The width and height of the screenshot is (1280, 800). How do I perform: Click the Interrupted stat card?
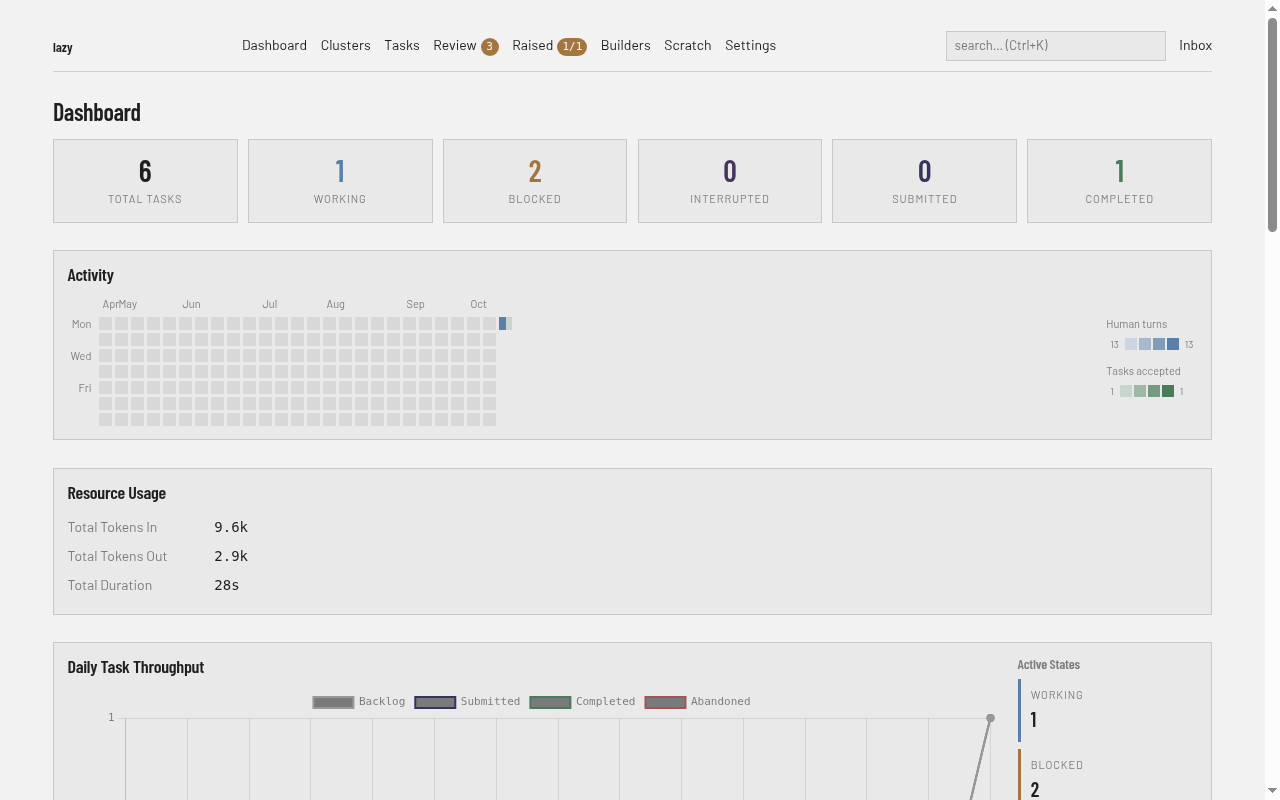(x=730, y=181)
